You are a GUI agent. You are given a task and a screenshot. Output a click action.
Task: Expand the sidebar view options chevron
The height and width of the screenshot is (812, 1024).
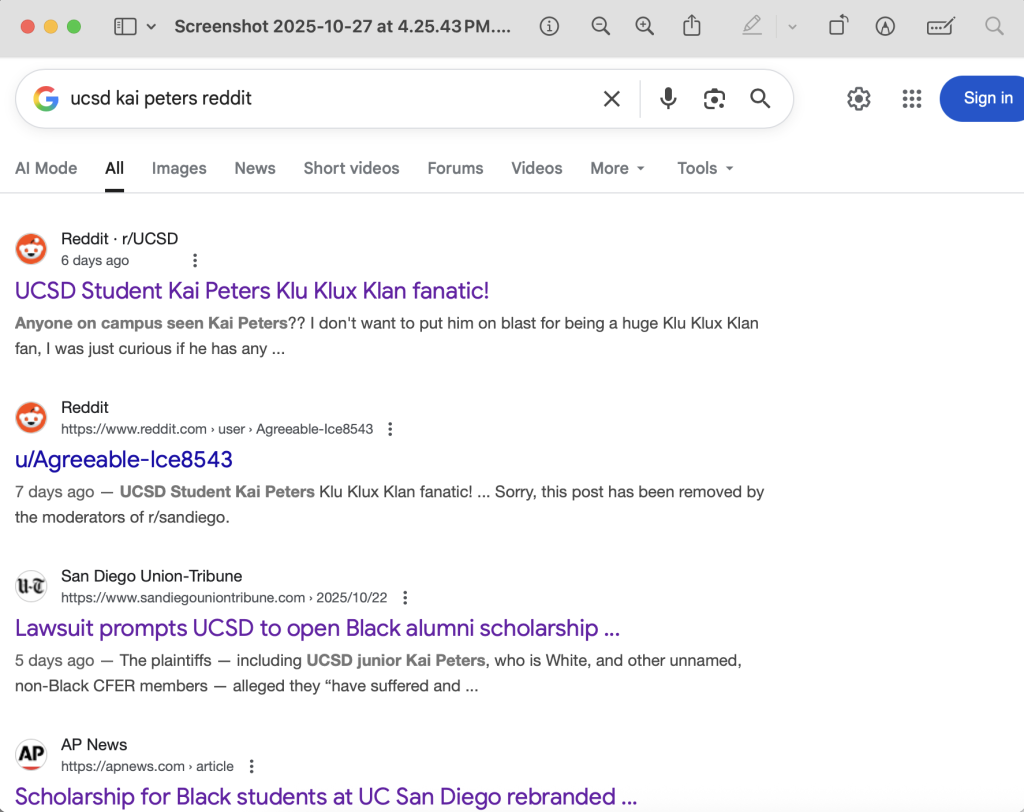coord(151,27)
